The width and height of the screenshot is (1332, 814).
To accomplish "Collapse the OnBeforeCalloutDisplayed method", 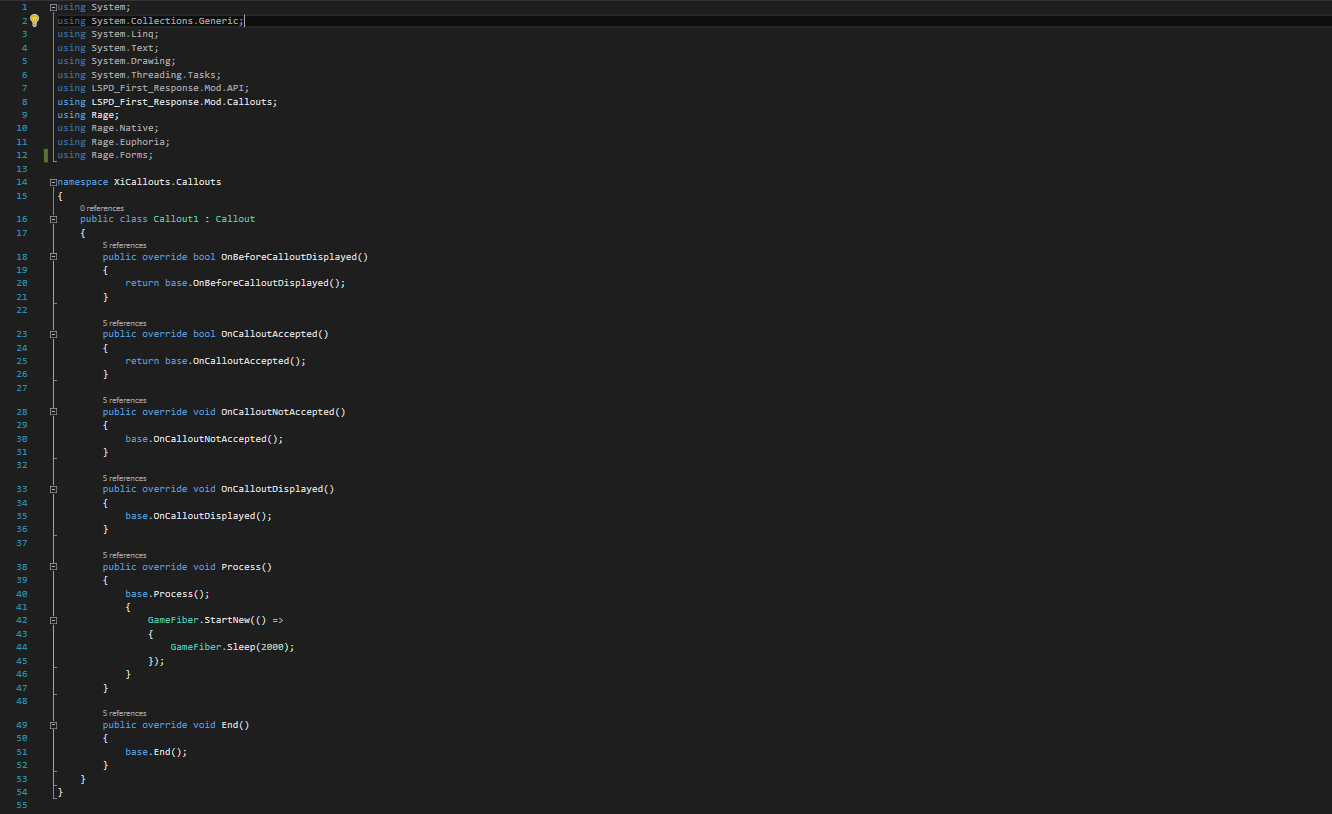I will 53,257.
